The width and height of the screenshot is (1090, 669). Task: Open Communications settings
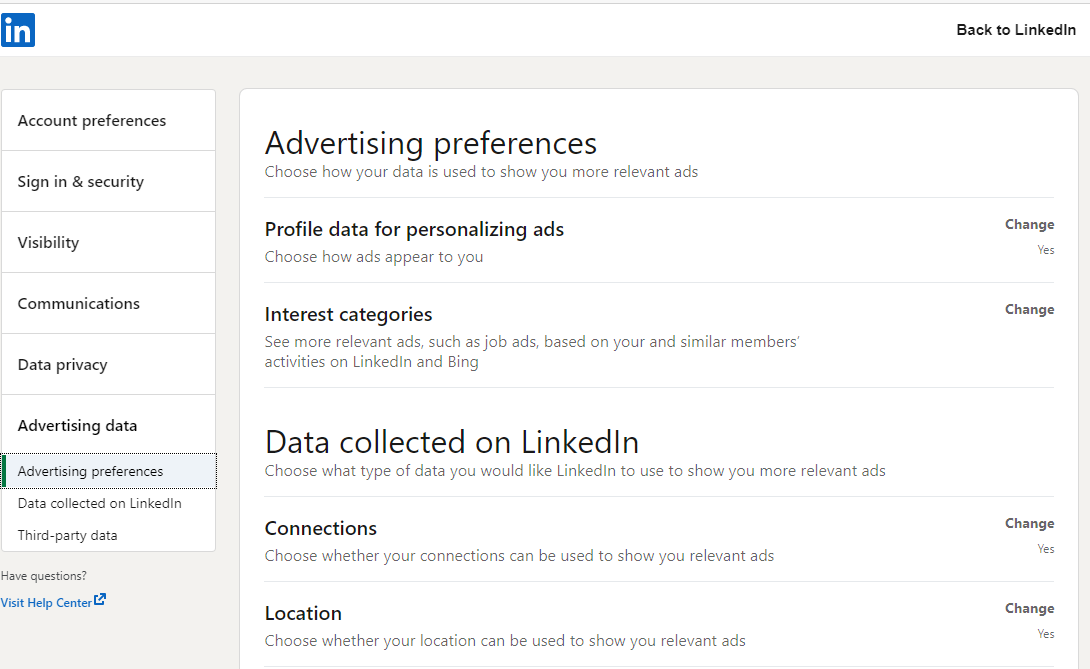78,303
